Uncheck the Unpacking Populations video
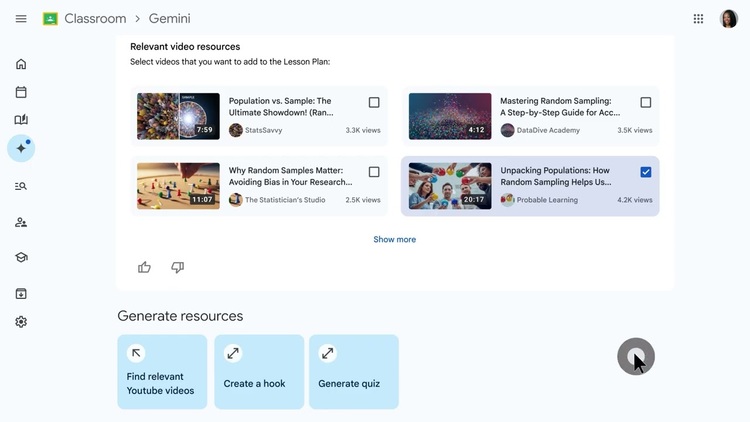 tap(645, 172)
